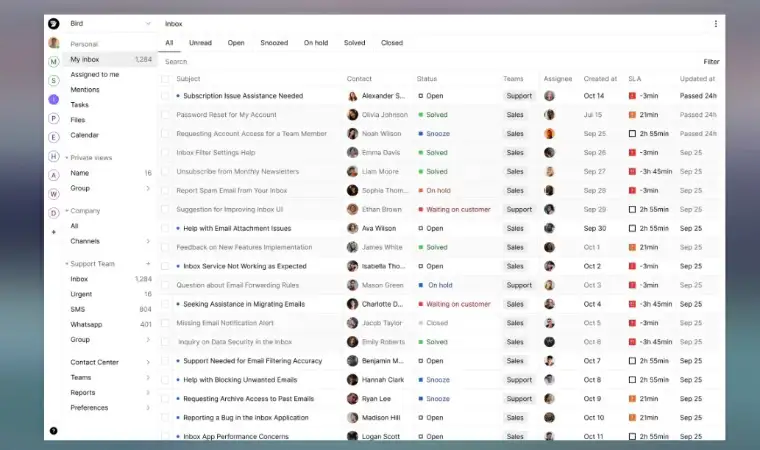The width and height of the screenshot is (760, 450).
Task: Click the plus icon in left rail
Action: tap(54, 232)
